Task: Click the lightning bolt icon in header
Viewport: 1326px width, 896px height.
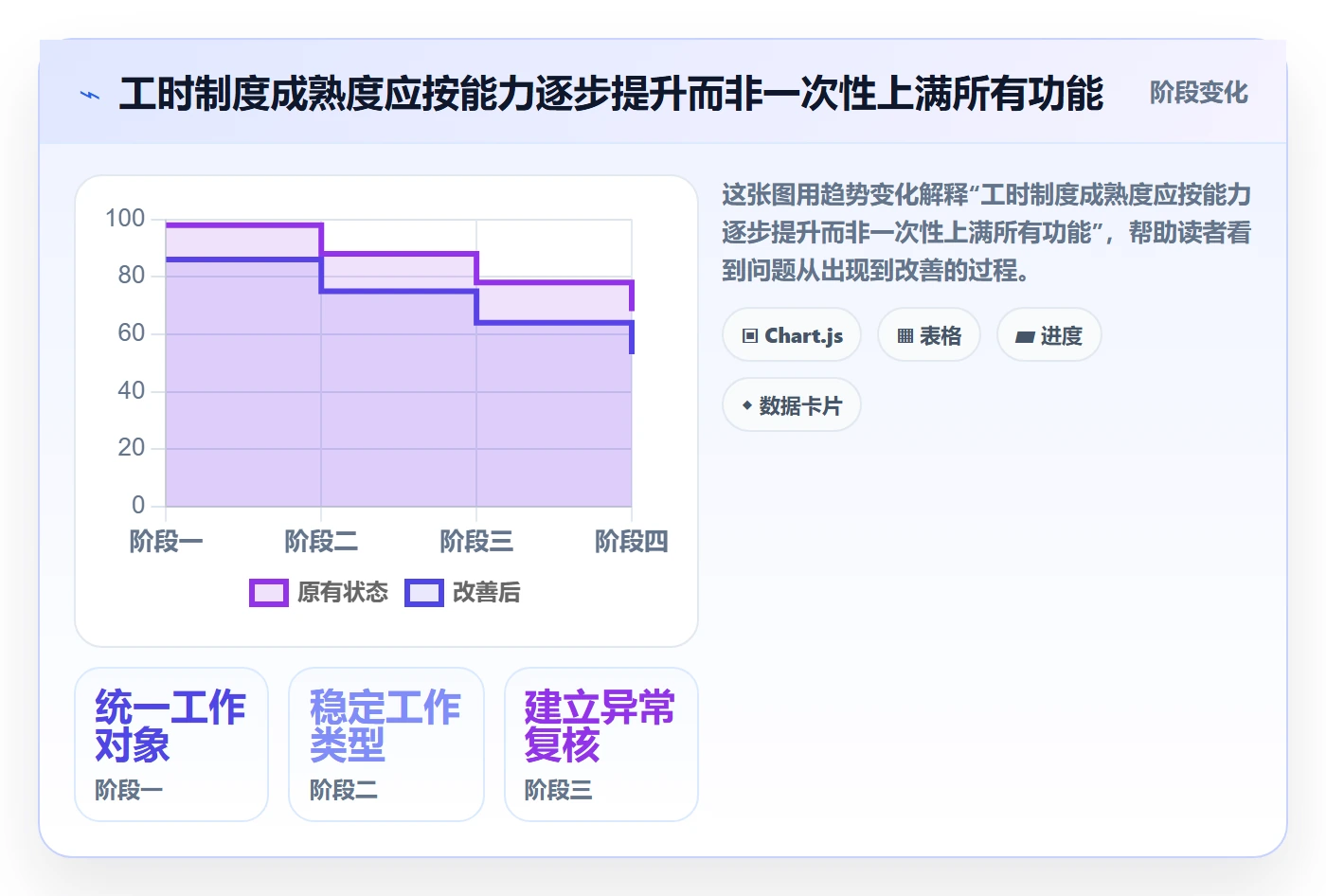Action: [x=90, y=95]
